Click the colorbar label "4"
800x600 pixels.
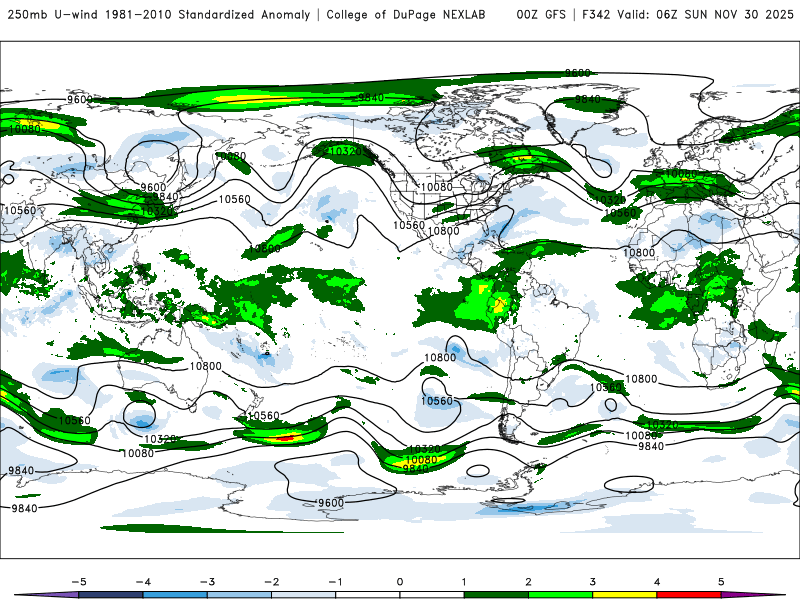tap(657, 582)
